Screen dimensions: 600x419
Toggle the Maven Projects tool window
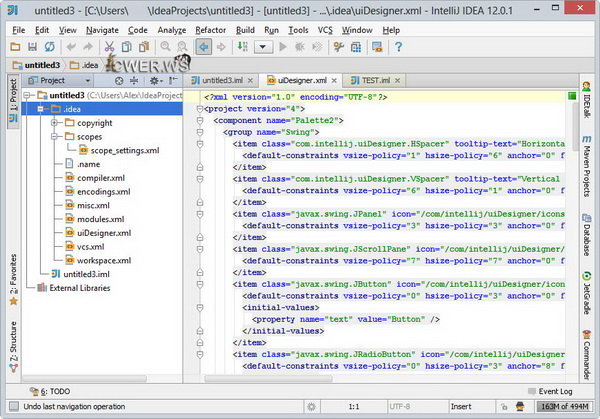click(x=587, y=166)
